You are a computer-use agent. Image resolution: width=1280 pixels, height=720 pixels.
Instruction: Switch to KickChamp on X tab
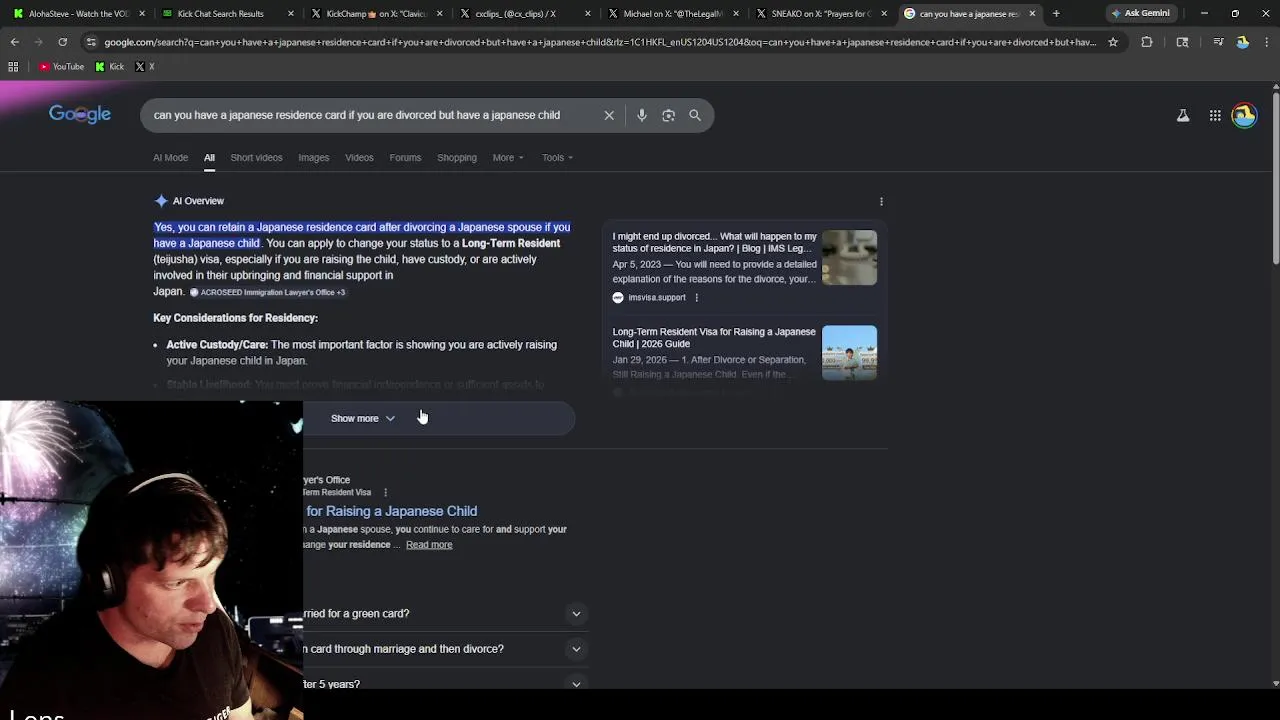pos(375,13)
